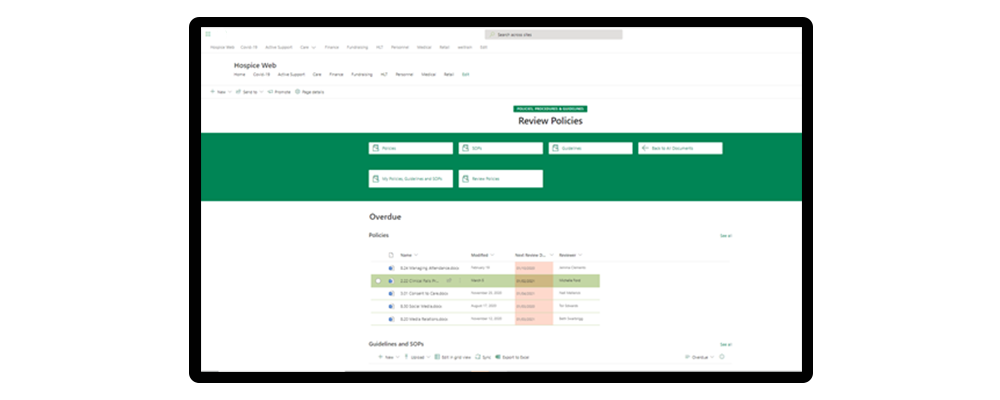Click the Policies, Procedures & Guidelines green badge
Viewport: 1000px width, 400px height.
(550, 109)
